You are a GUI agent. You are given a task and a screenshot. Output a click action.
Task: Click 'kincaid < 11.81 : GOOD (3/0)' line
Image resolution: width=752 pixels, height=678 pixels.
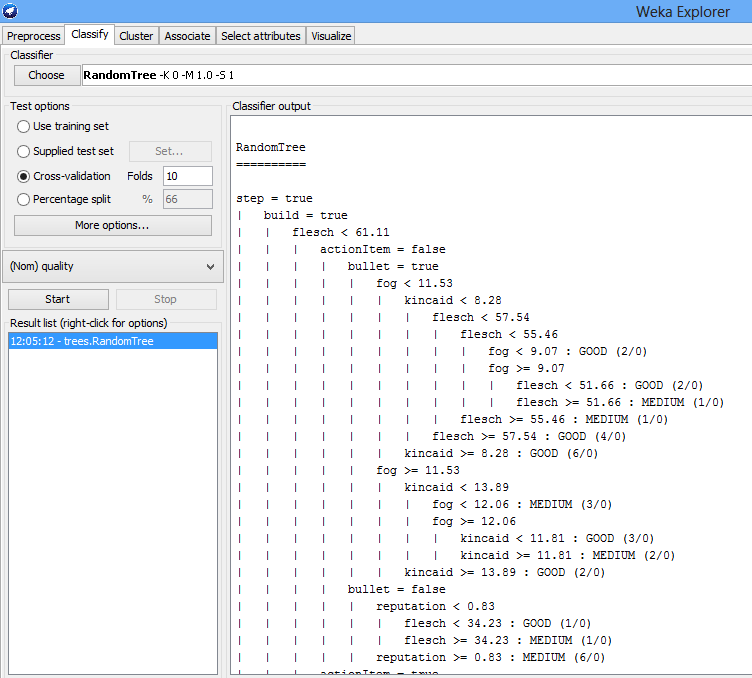557,538
